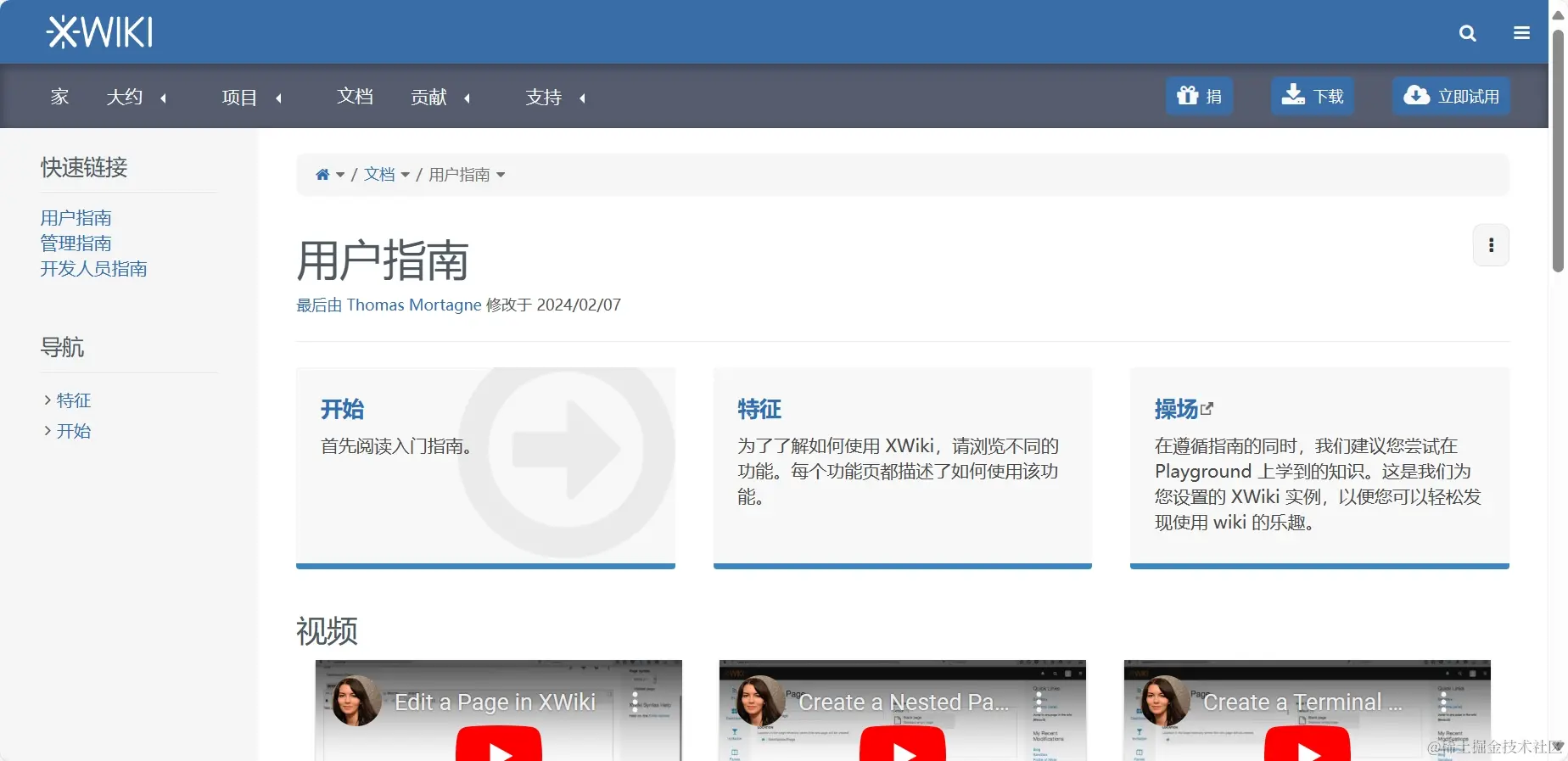
Task: Expand the breadcrumb home dropdown caret
Action: click(340, 175)
